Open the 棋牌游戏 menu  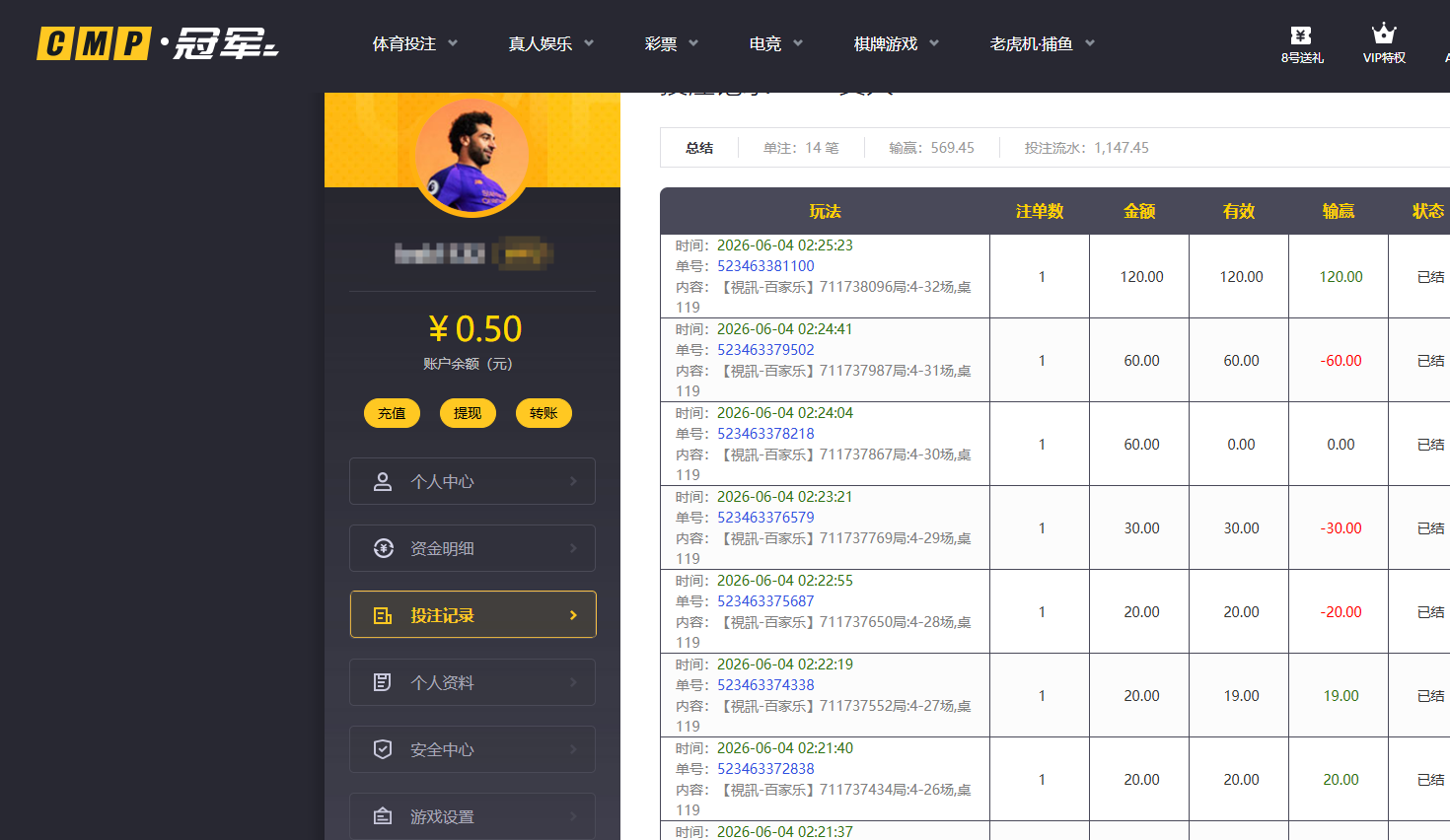pyautogui.click(x=886, y=43)
